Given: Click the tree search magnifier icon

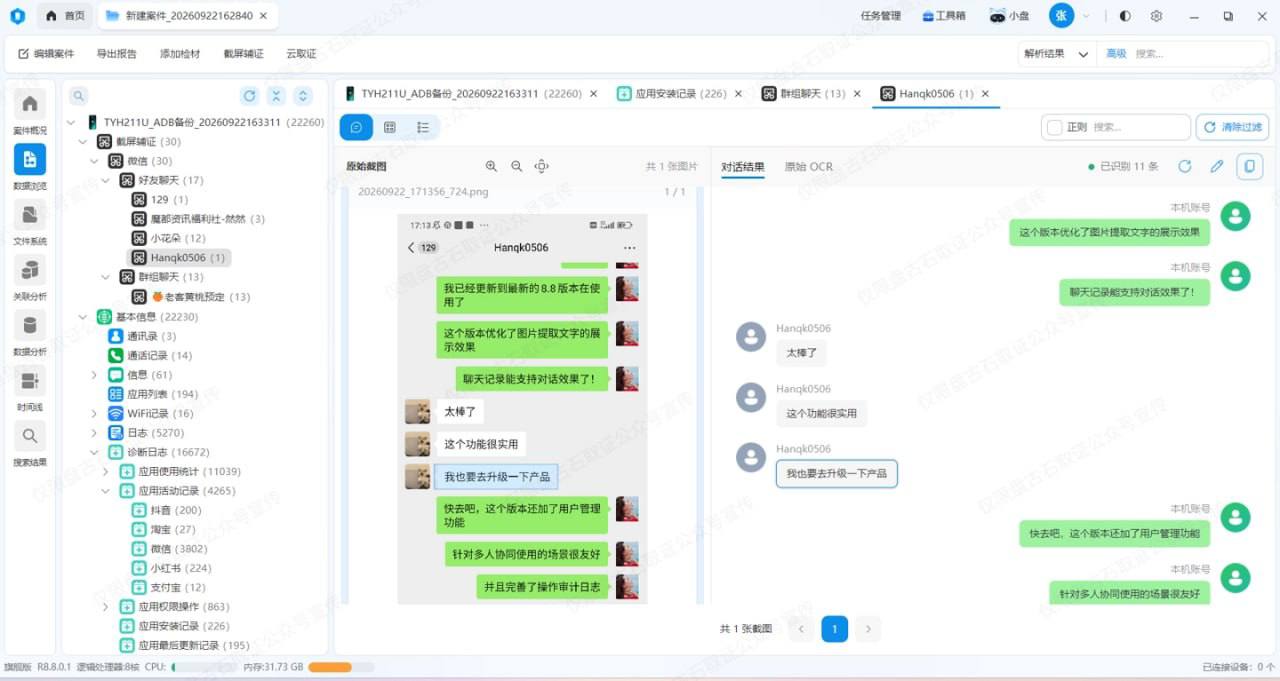Looking at the screenshot, I should pyautogui.click(x=79, y=96).
